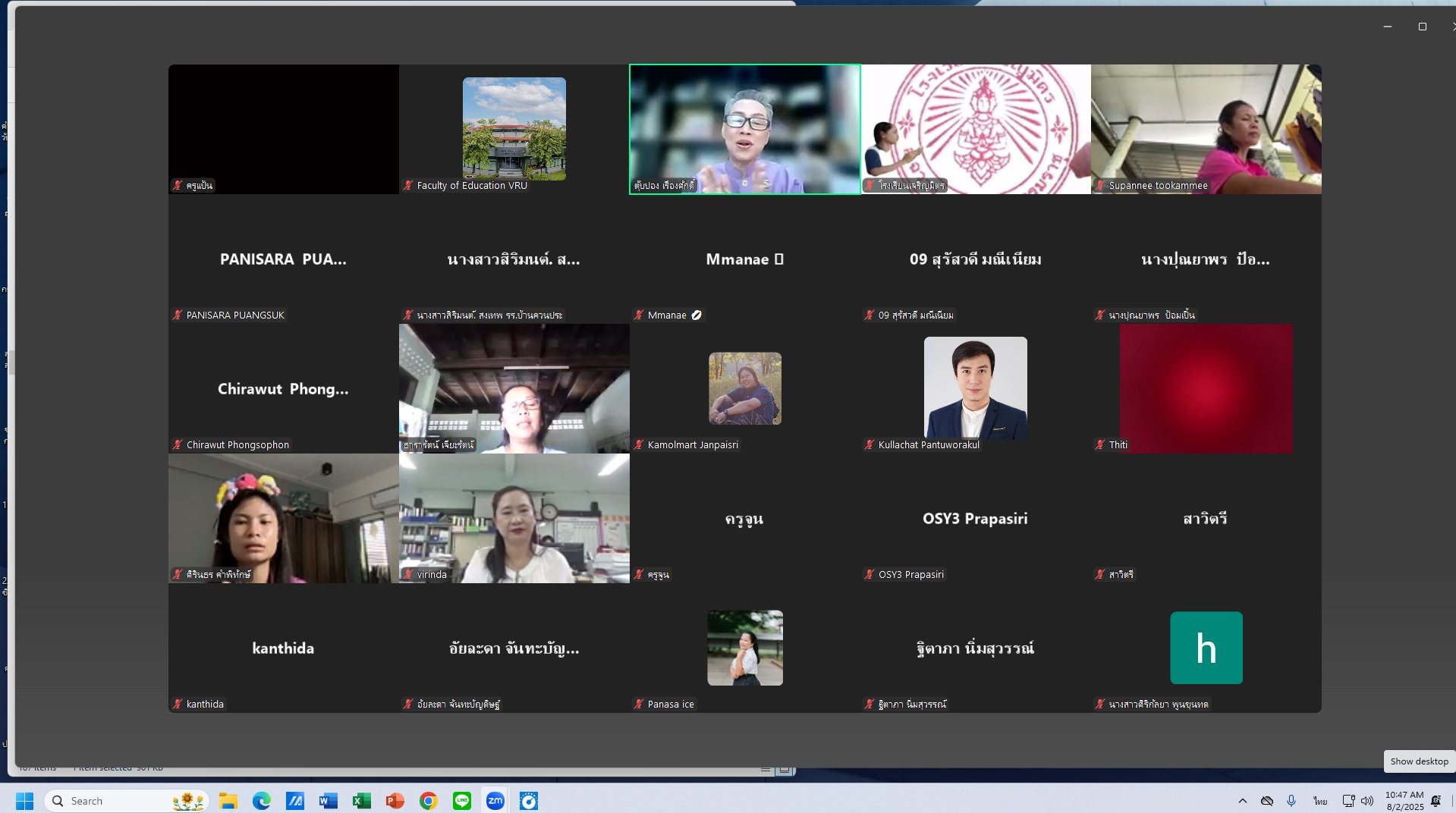
Task: Click the muted mic icon beside virinda
Action: pos(408,575)
